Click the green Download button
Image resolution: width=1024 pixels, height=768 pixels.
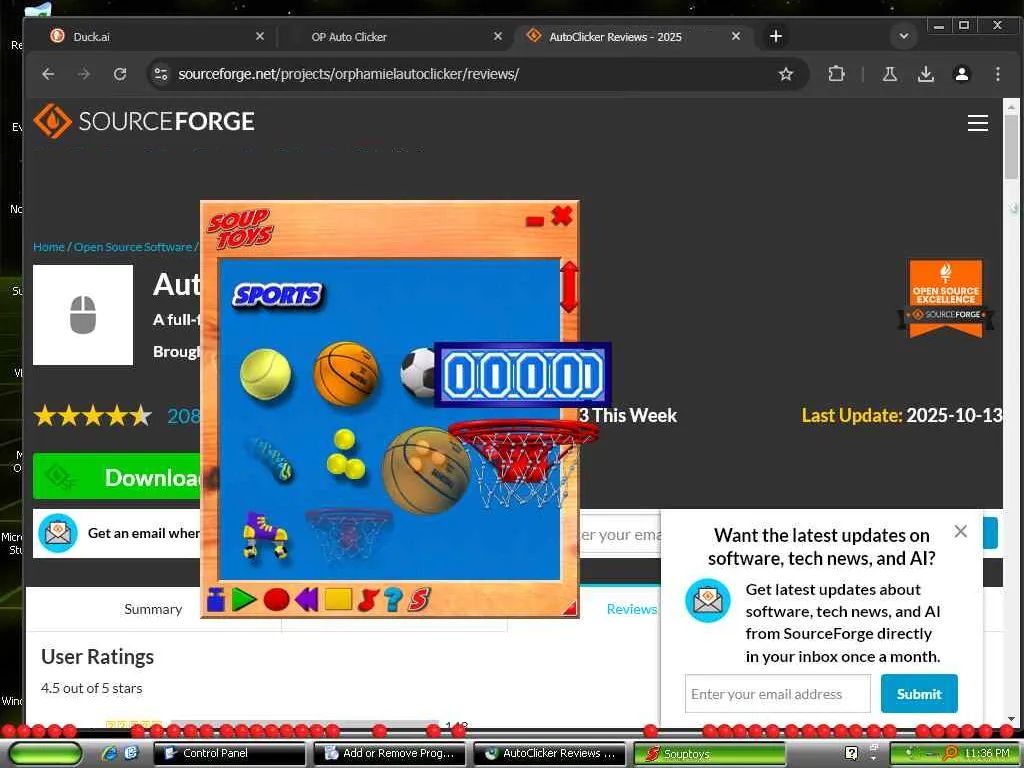click(x=118, y=477)
